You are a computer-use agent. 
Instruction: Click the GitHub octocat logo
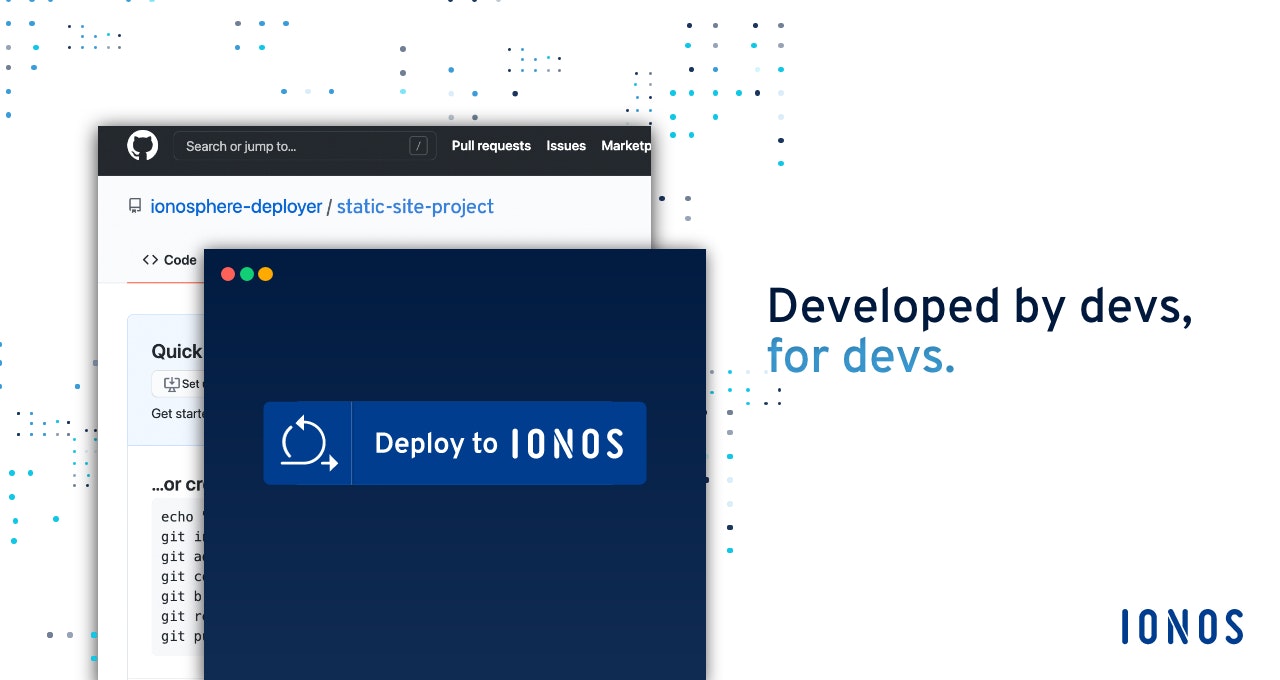coord(141,145)
